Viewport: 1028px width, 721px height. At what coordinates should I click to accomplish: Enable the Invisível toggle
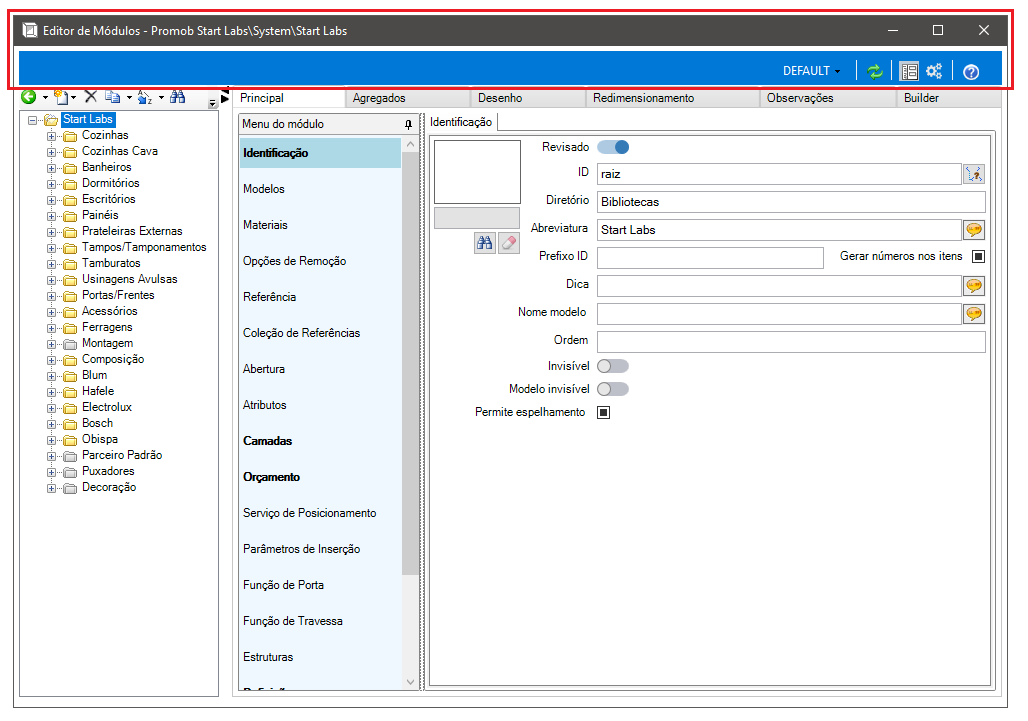[x=613, y=366]
